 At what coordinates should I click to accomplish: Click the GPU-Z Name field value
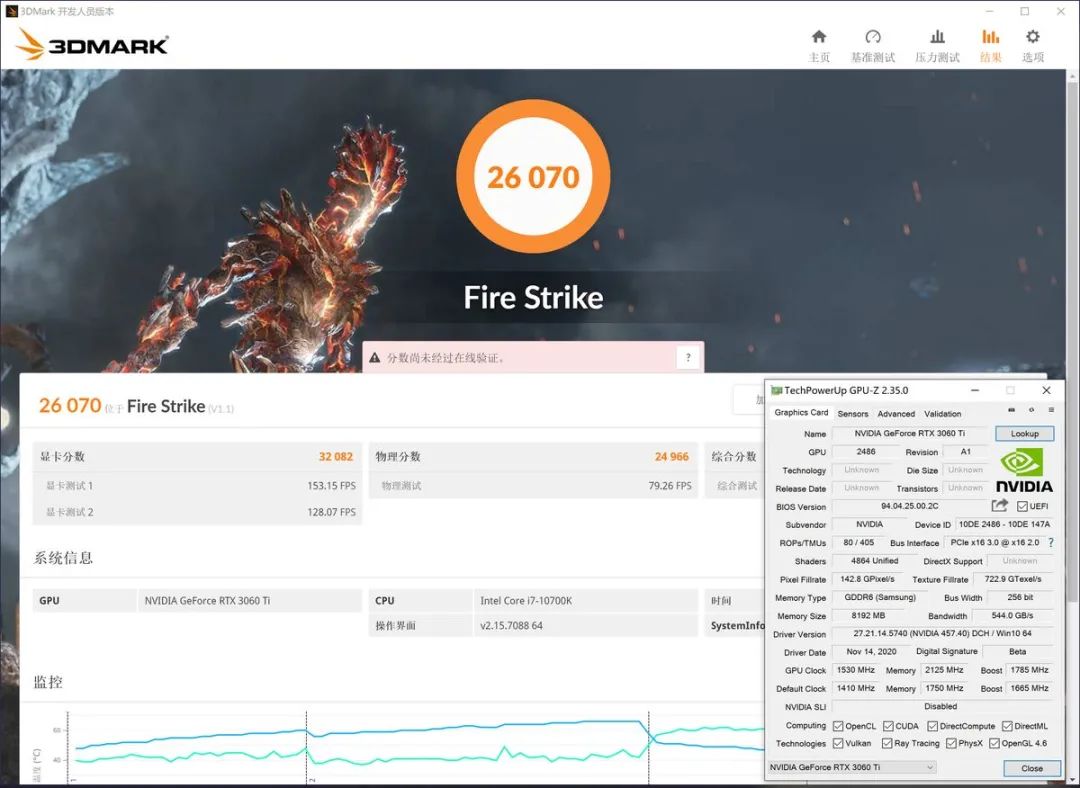click(909, 433)
